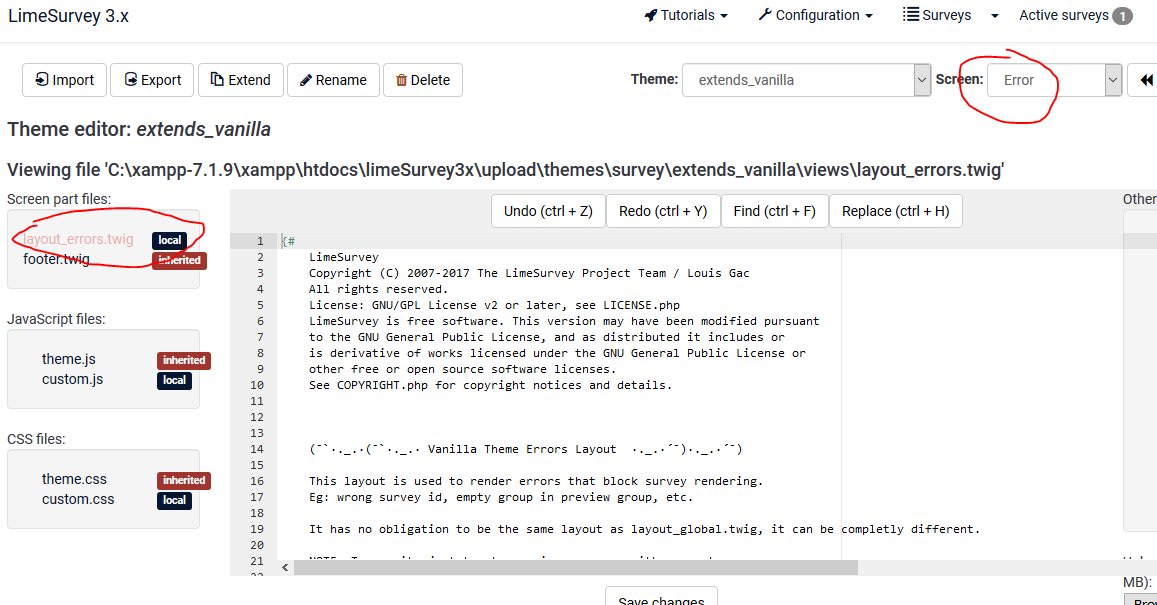
Task: Click the Screen combo box arrow
Action: click(x=1113, y=80)
